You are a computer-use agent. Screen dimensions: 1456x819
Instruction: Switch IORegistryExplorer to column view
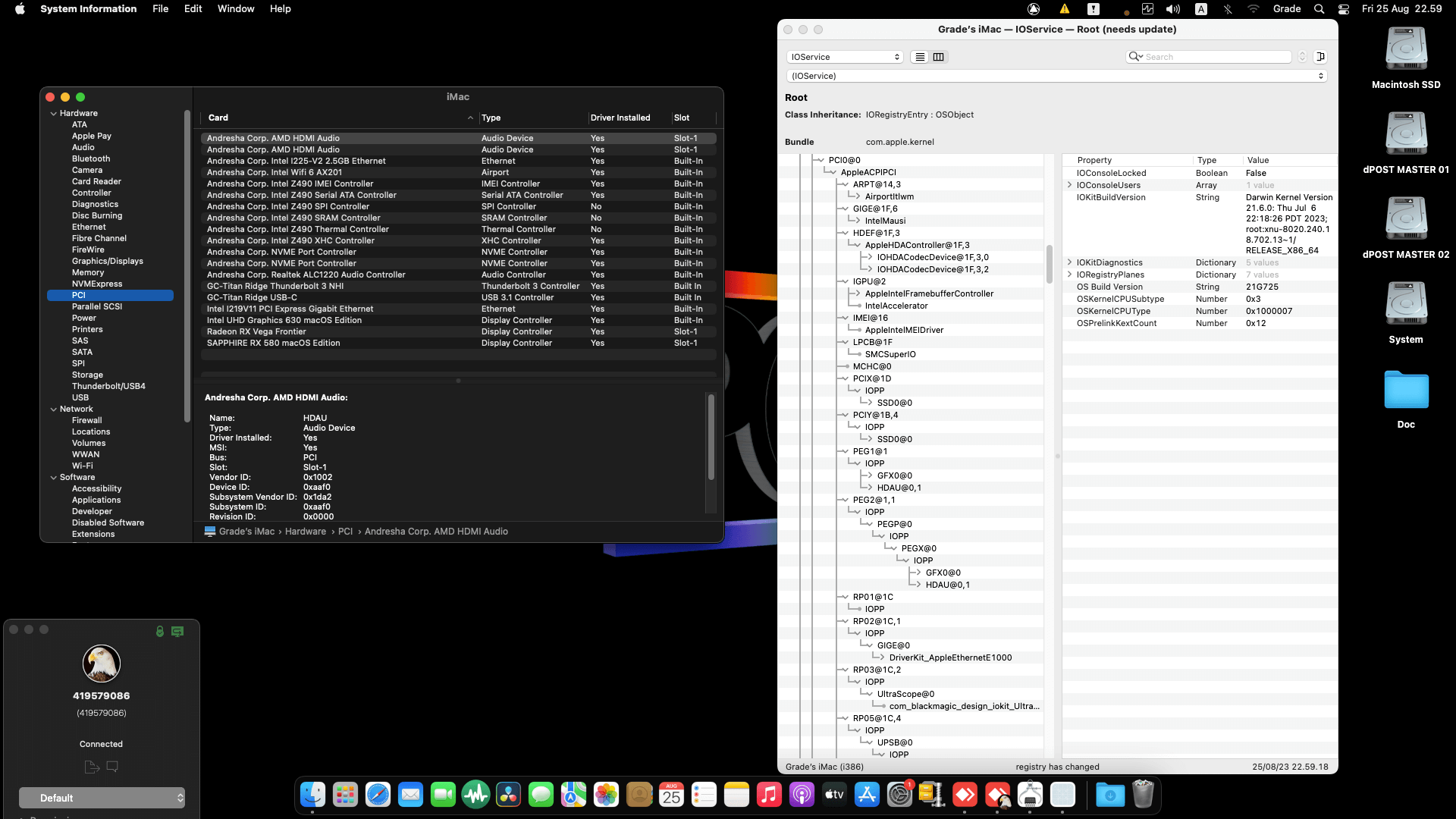[x=938, y=57]
